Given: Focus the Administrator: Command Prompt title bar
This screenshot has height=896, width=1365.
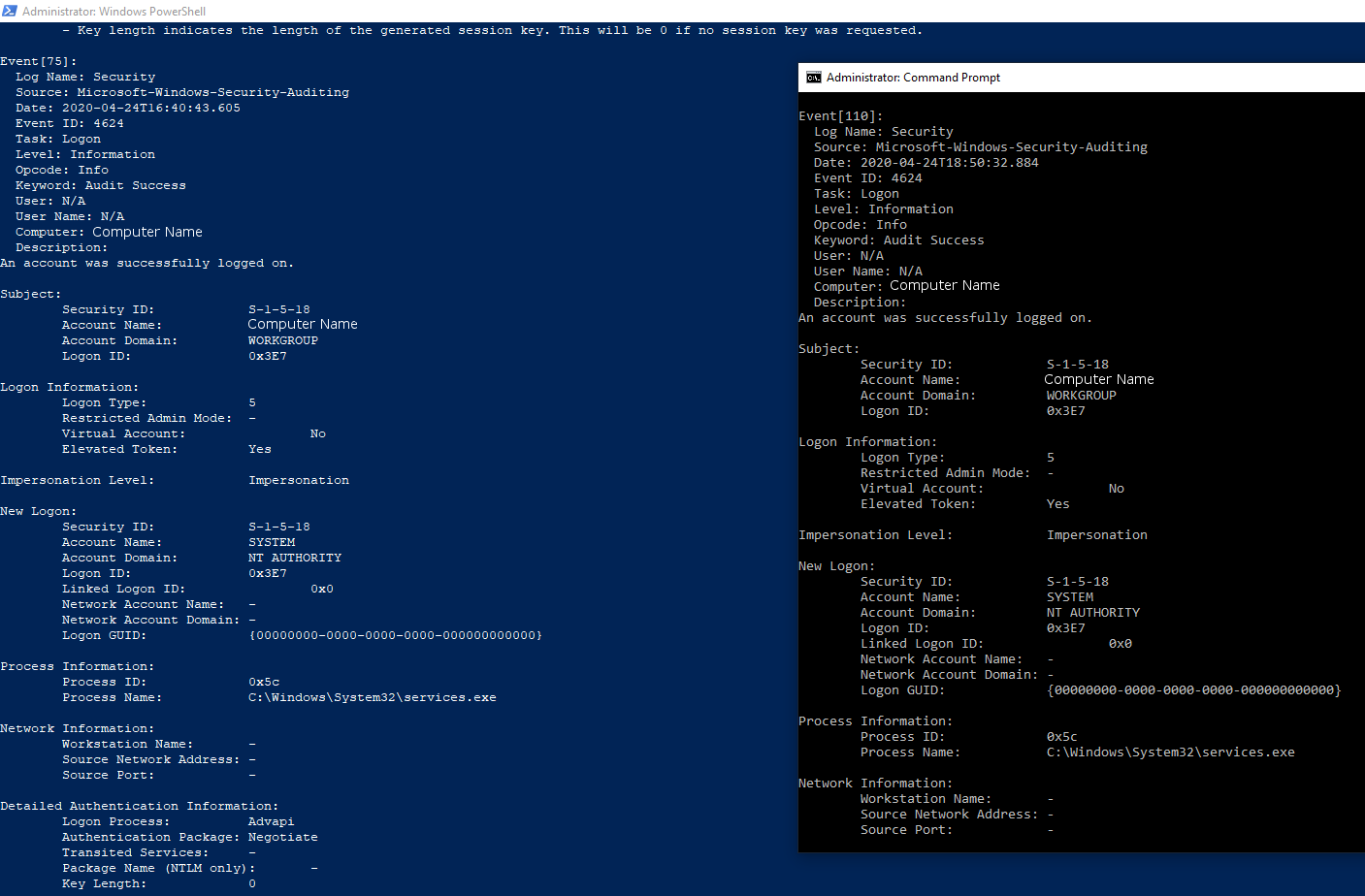Looking at the screenshot, I should click(912, 77).
